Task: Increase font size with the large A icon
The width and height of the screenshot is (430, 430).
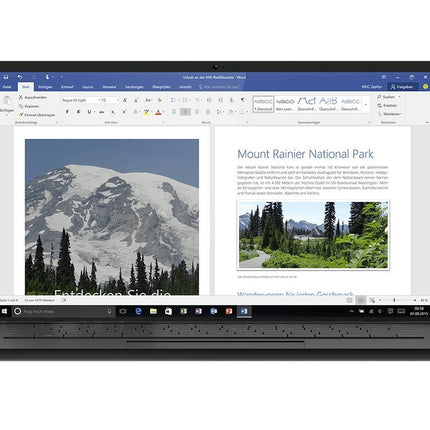Action: coord(125,100)
